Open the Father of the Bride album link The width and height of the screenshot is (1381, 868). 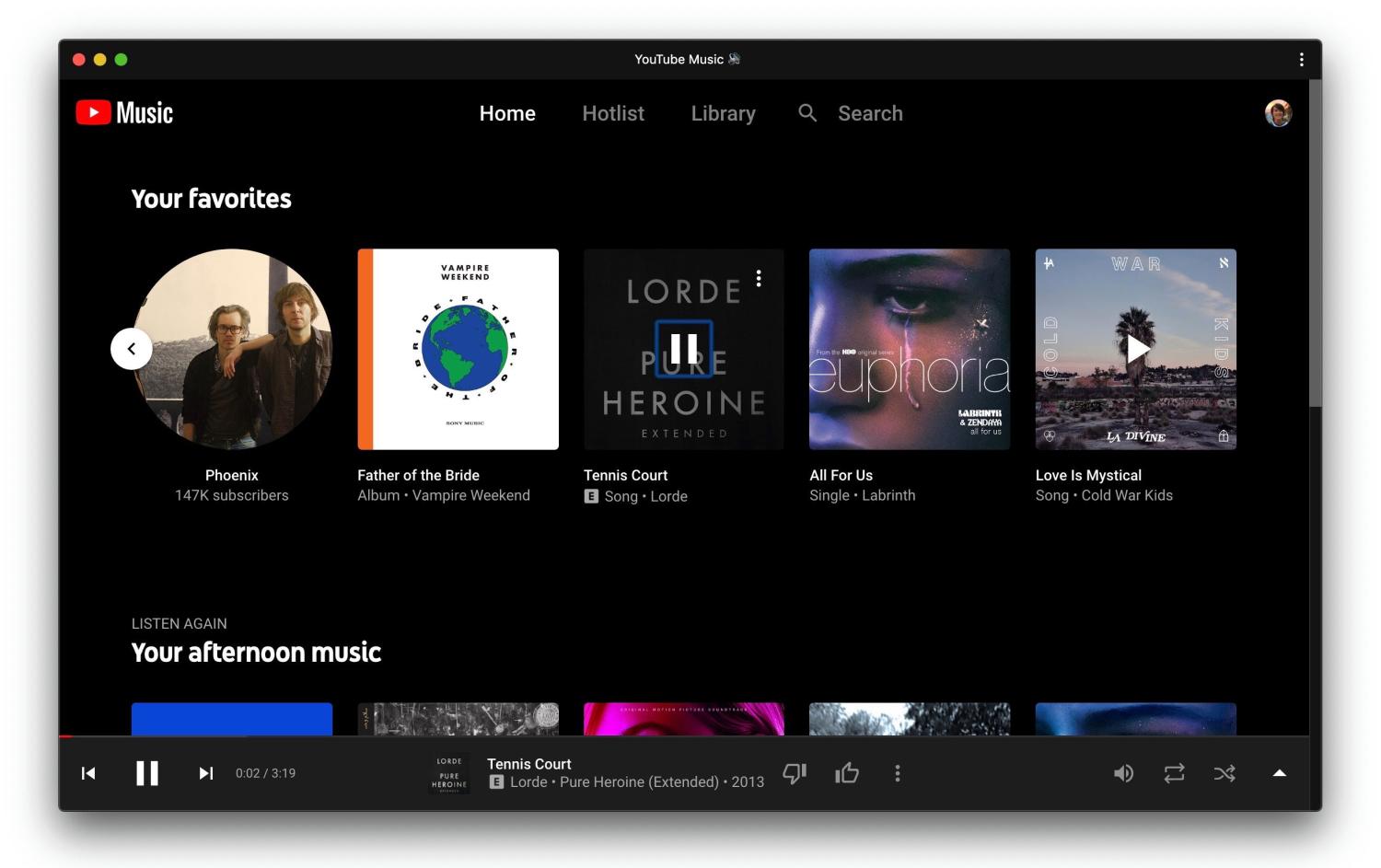pyautogui.click(x=418, y=475)
